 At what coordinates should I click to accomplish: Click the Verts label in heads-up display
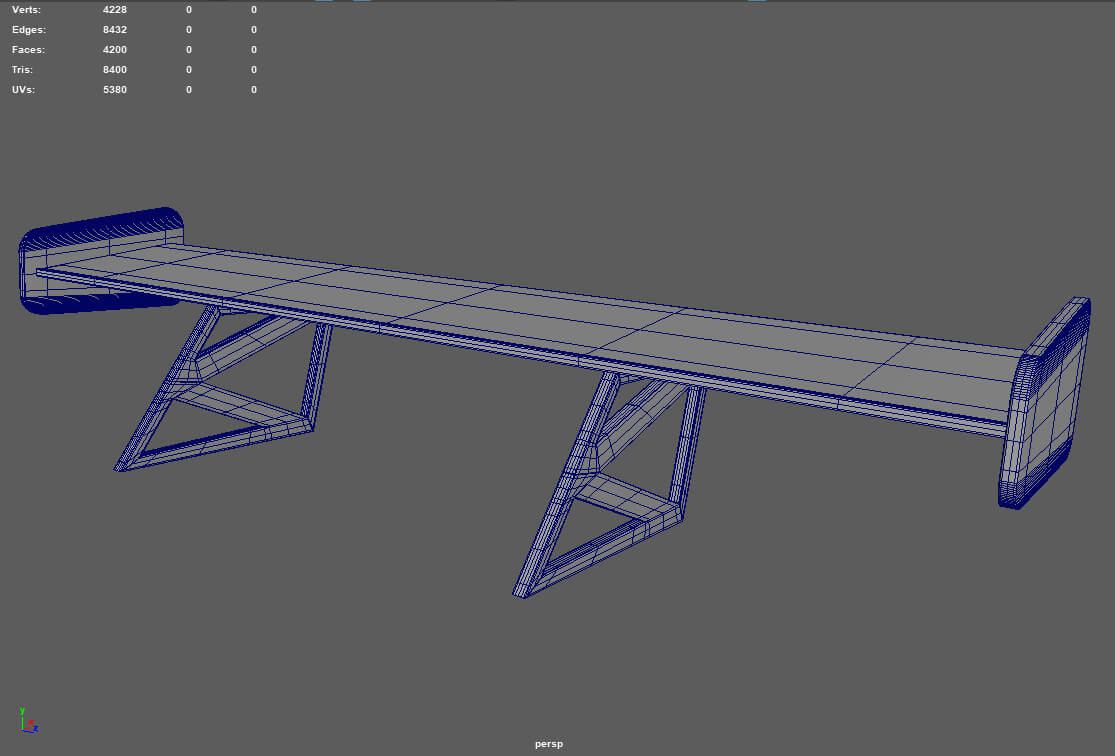pos(27,9)
